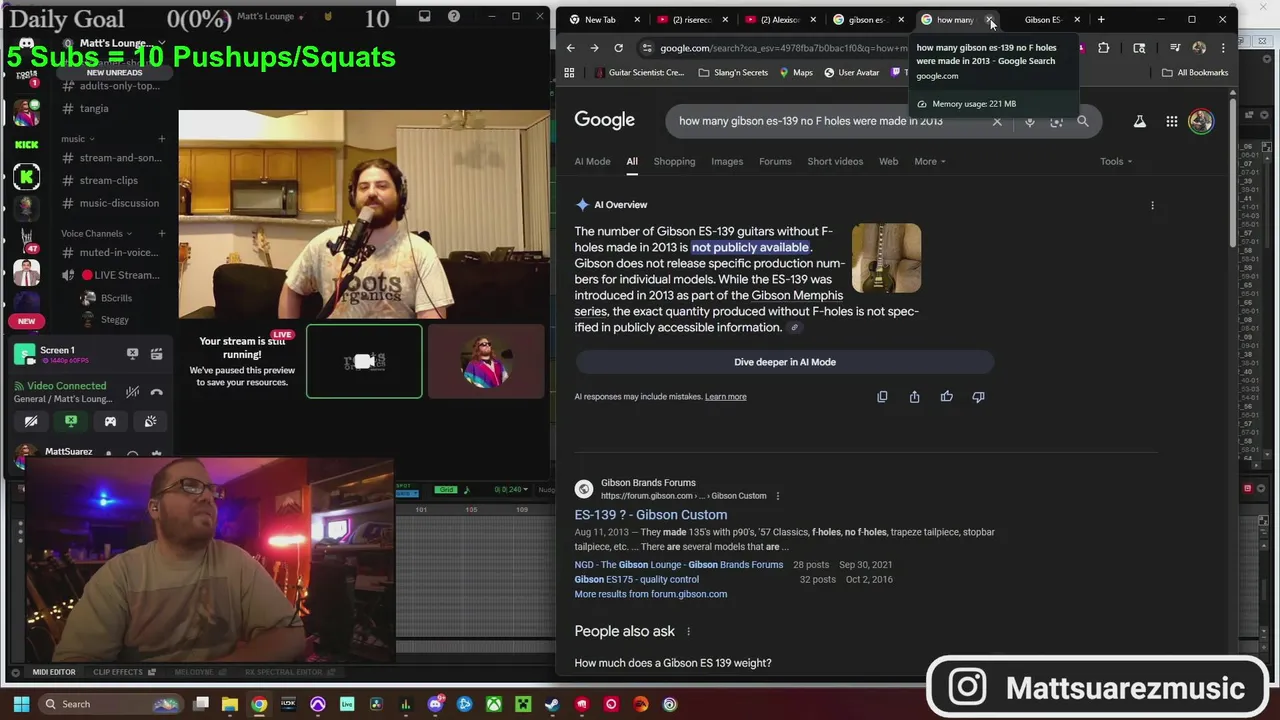1280x720 pixels.
Task: Click Dive deeper in AI Mode
Action: coord(785,362)
